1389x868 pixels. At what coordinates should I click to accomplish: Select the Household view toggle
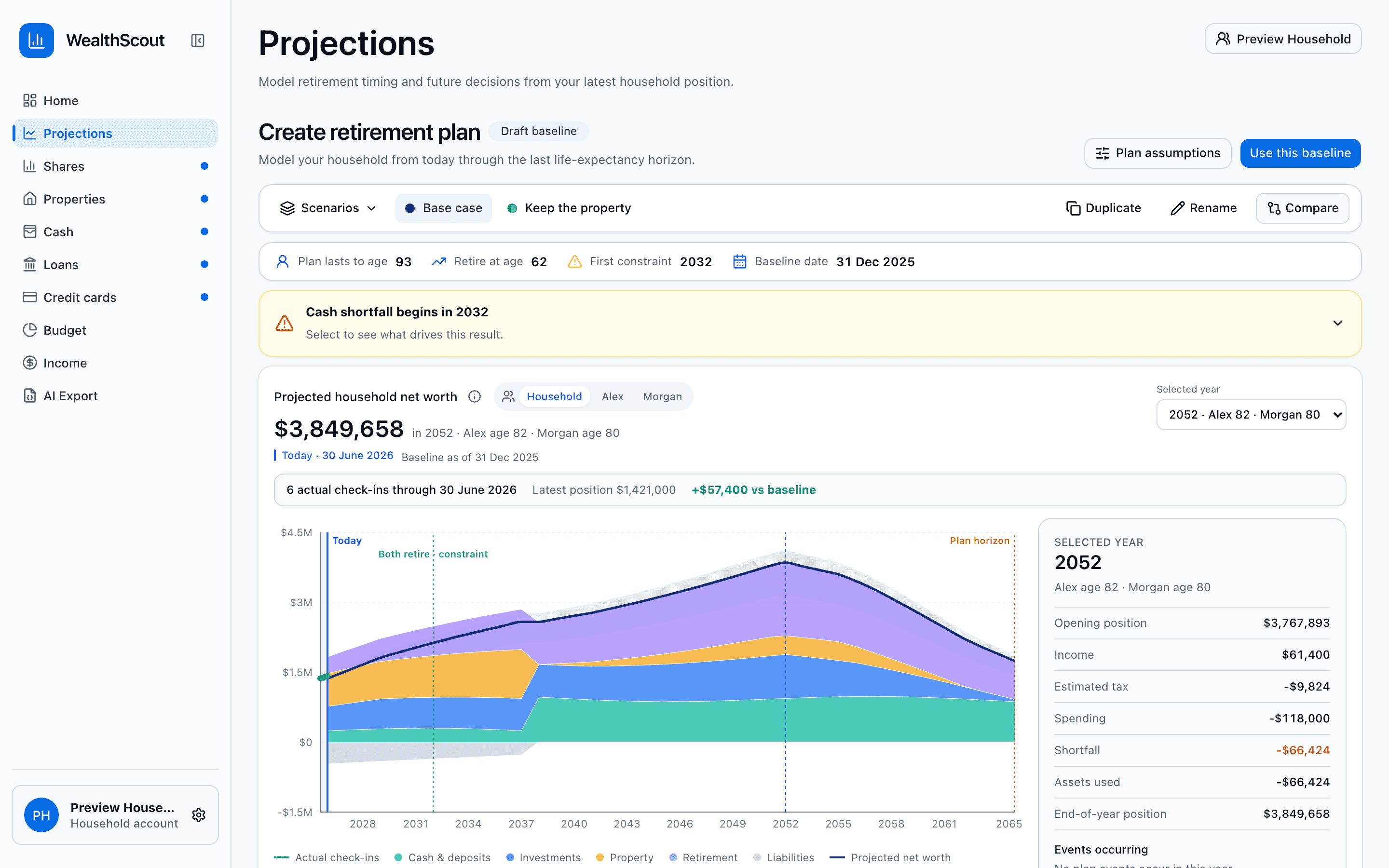point(554,397)
